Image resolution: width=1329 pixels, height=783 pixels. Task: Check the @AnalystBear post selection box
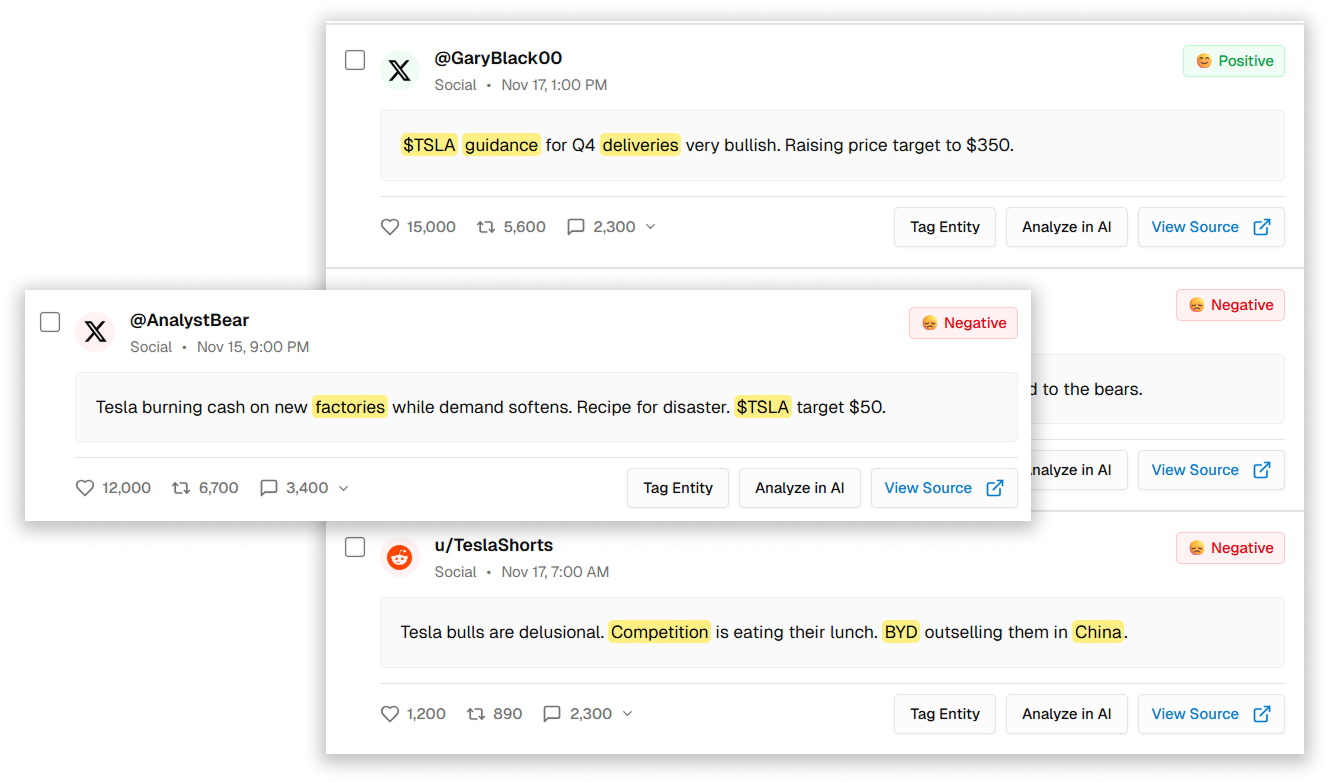[50, 322]
